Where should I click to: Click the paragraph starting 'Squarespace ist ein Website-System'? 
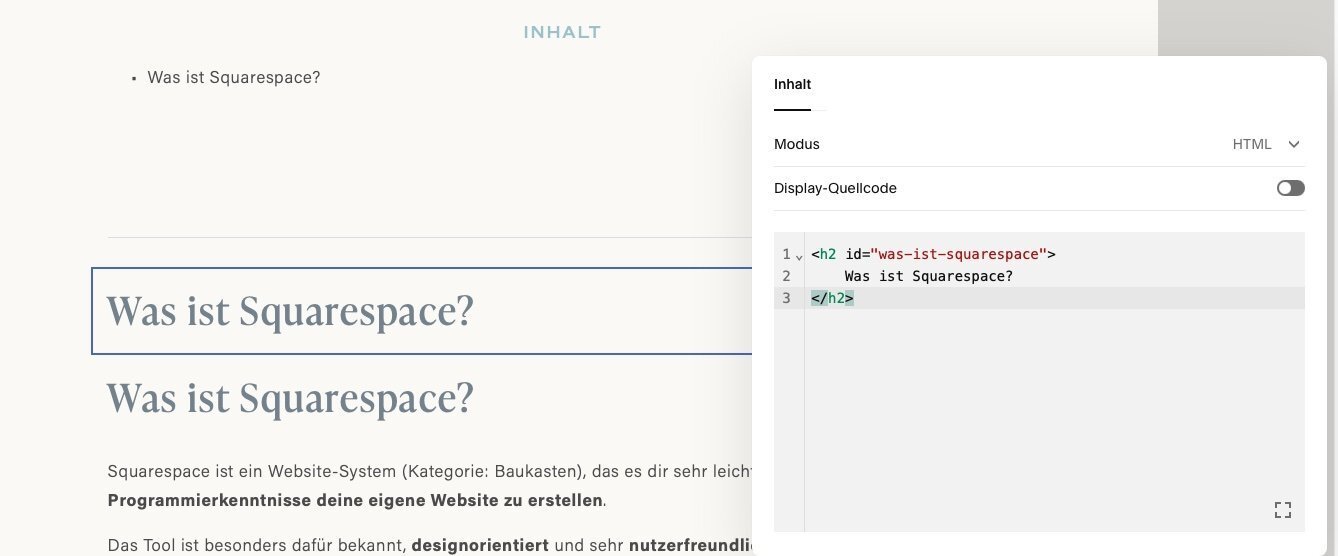pyautogui.click(x=429, y=484)
